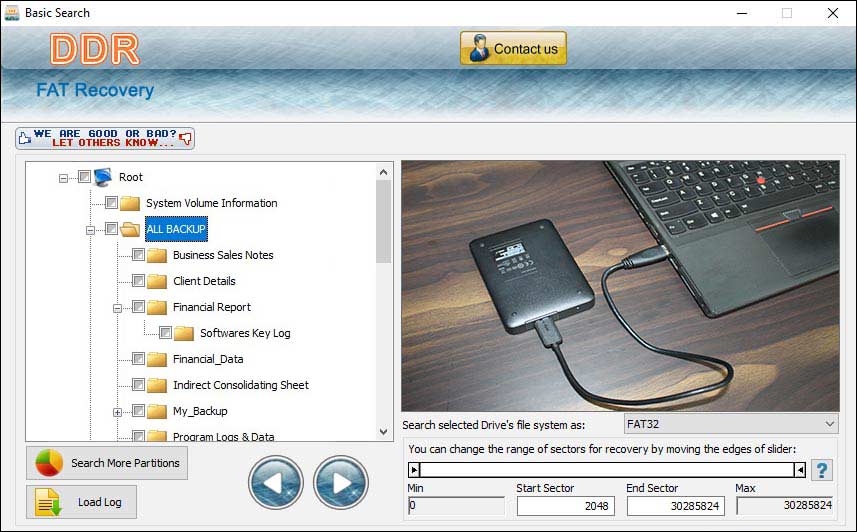Click the app icon in title bar
Screen dimensions: 857x532
pos(11,13)
